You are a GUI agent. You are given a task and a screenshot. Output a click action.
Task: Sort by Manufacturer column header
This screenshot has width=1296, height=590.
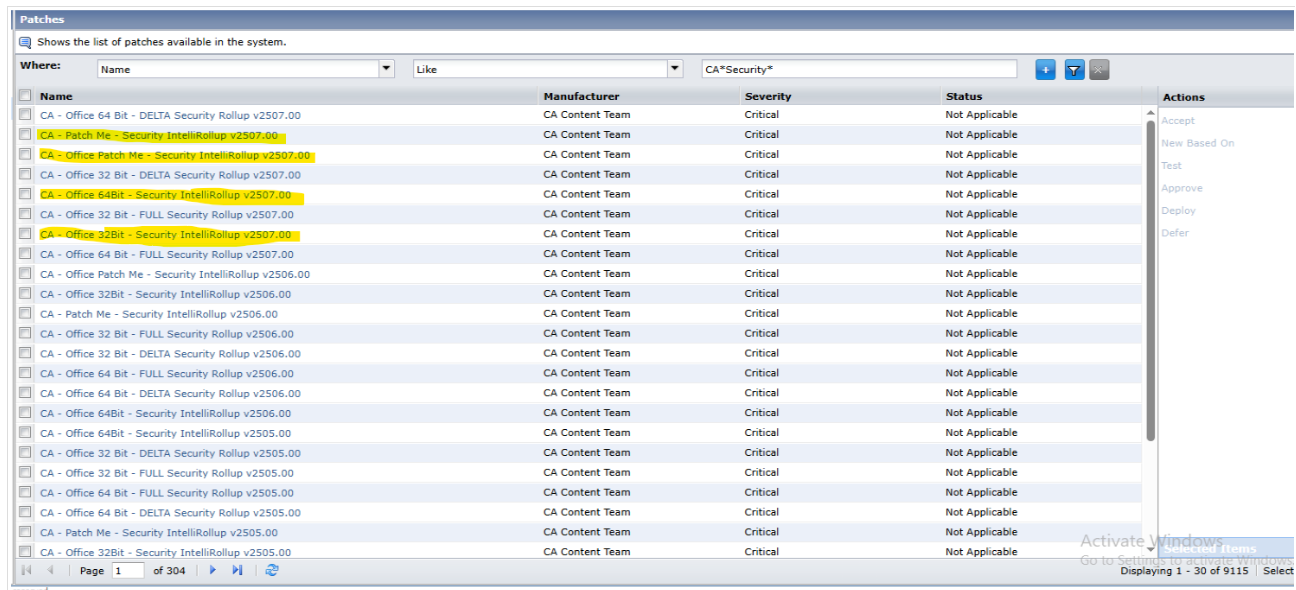click(x=581, y=97)
